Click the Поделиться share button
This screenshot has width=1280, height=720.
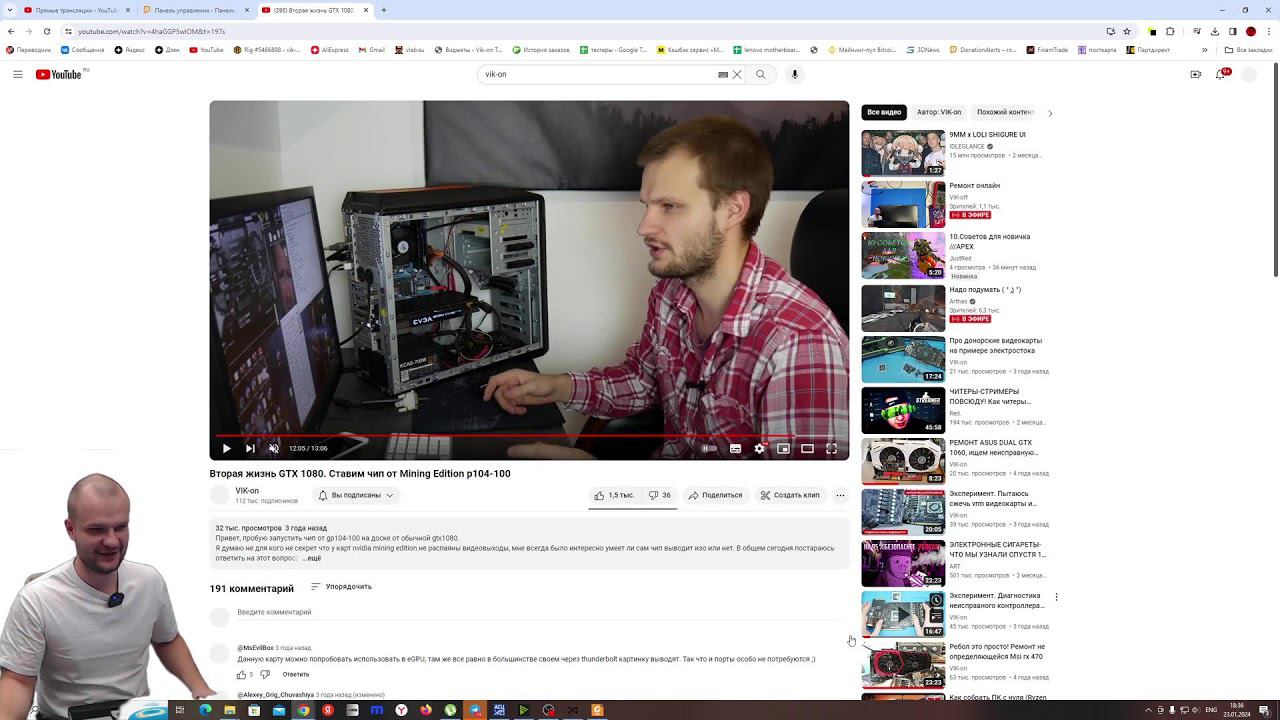[x=715, y=495]
